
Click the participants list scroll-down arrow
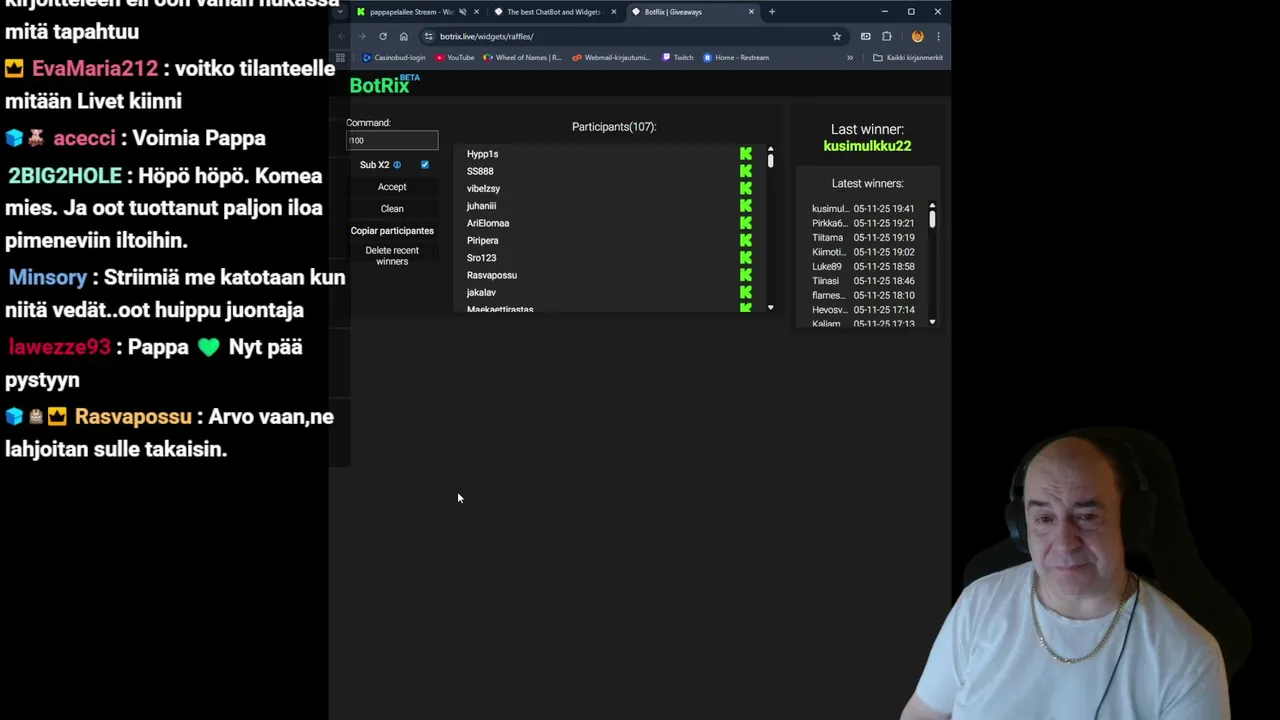point(770,308)
